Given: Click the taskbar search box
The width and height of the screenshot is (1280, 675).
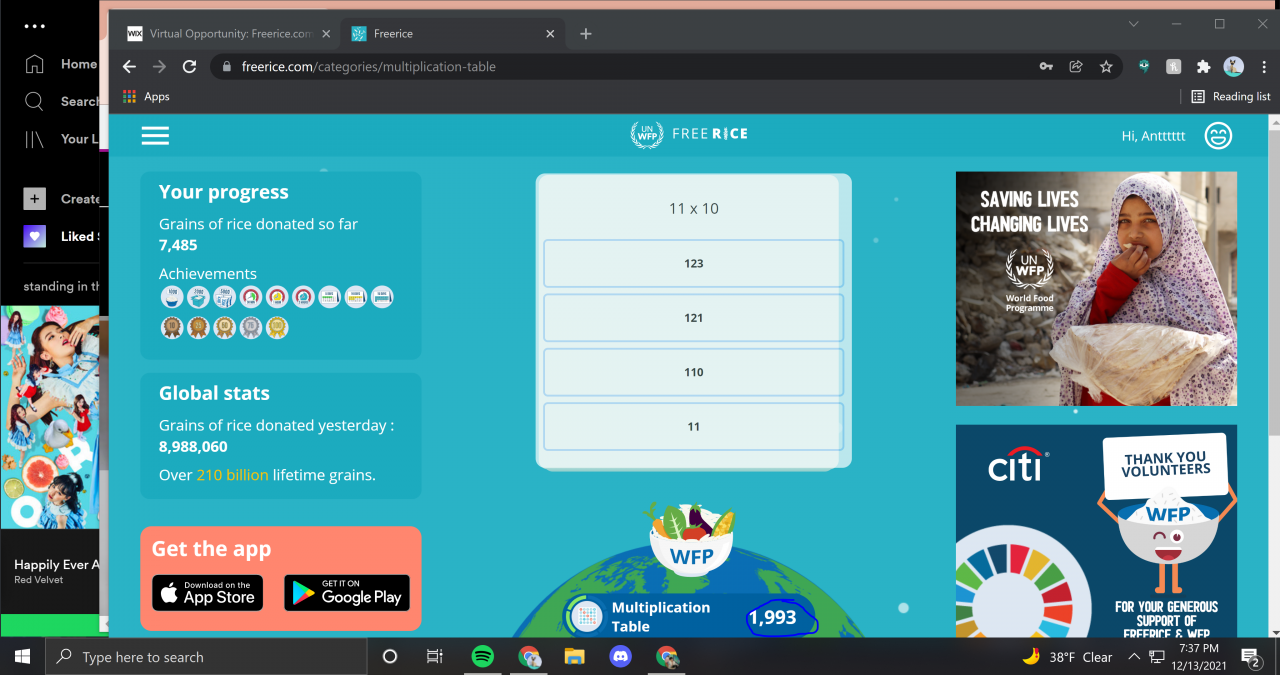Looking at the screenshot, I should point(206,657).
